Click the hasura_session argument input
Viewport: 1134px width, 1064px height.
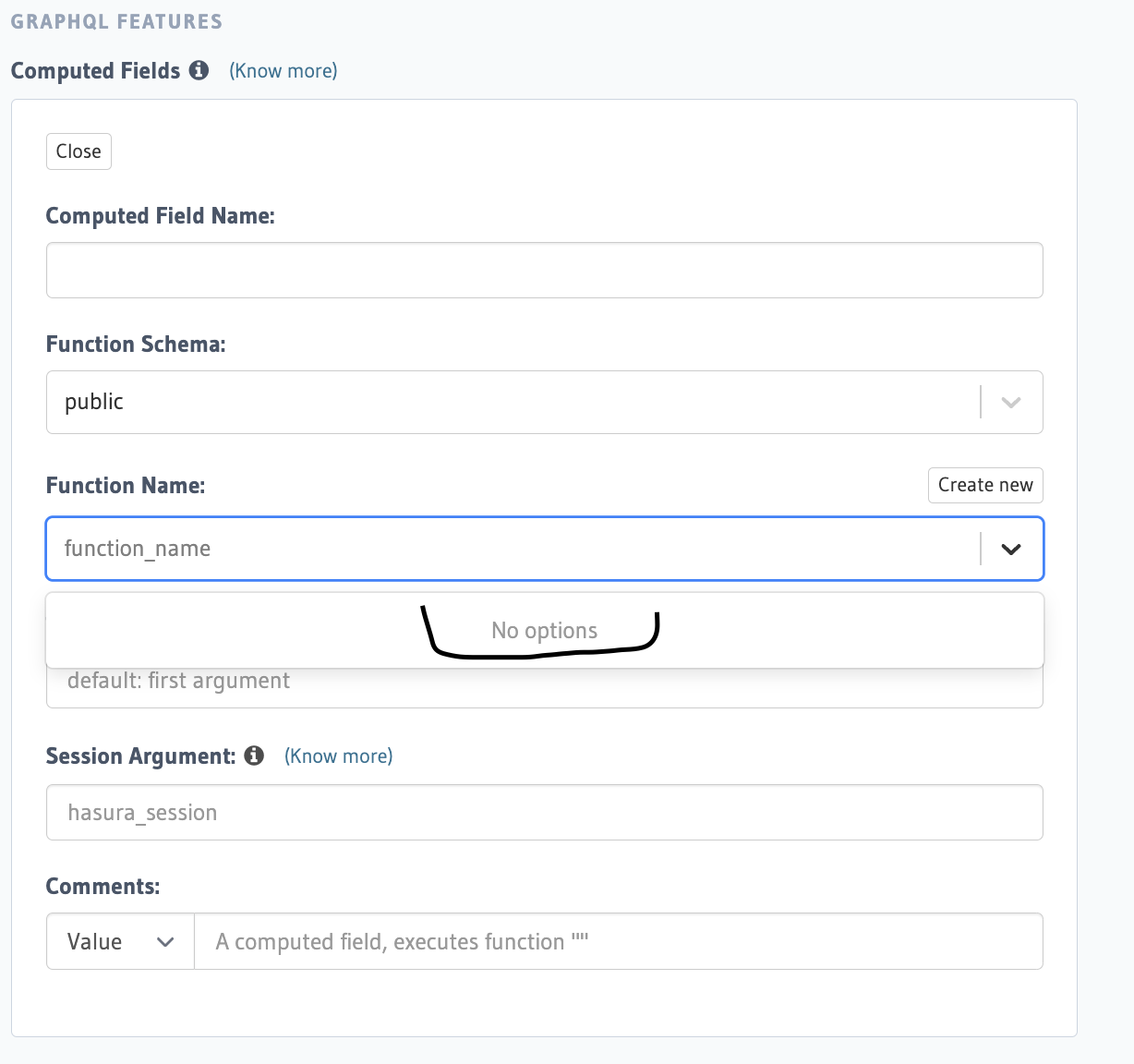click(544, 812)
